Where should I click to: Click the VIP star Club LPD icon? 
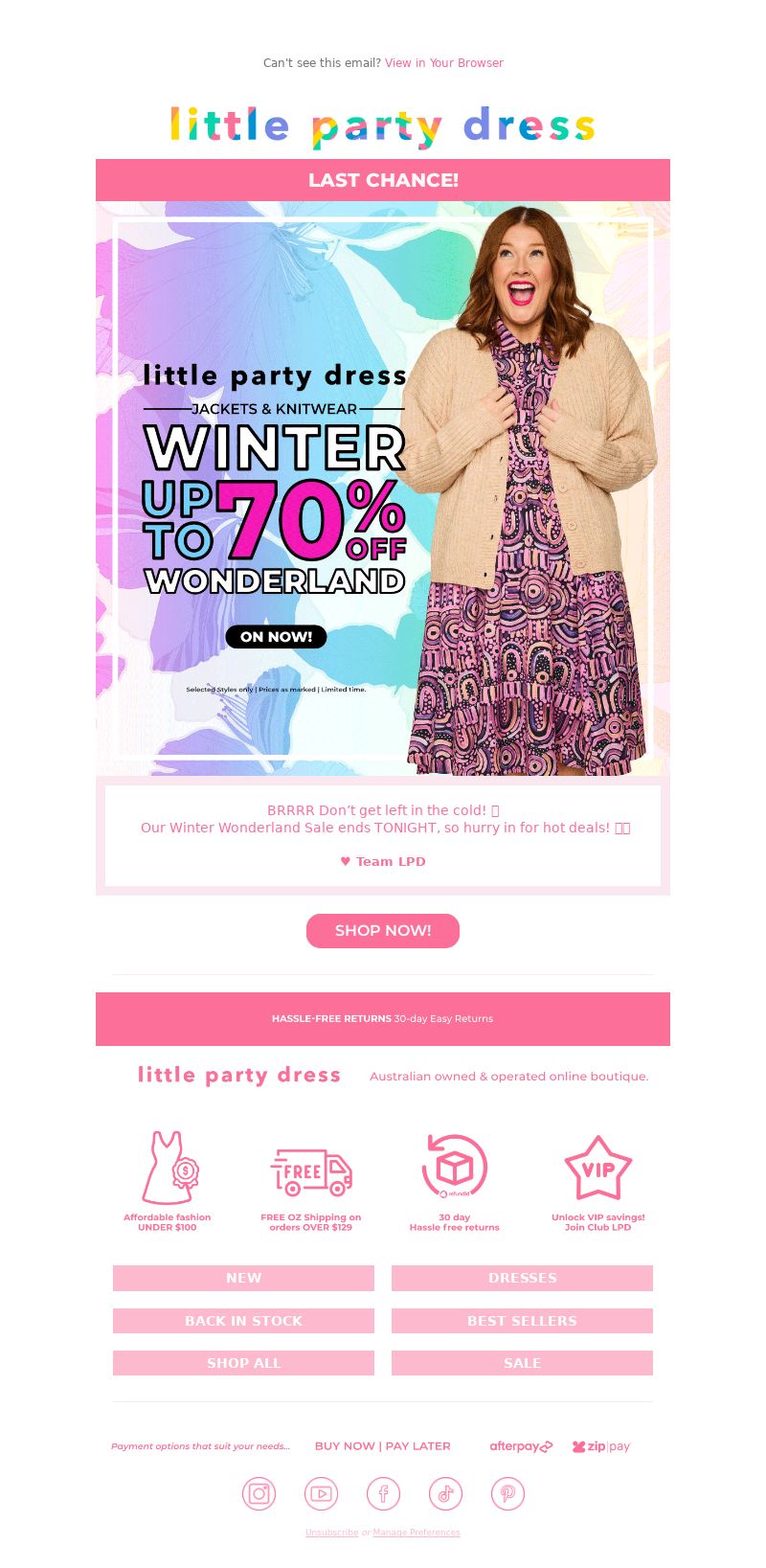click(598, 1169)
